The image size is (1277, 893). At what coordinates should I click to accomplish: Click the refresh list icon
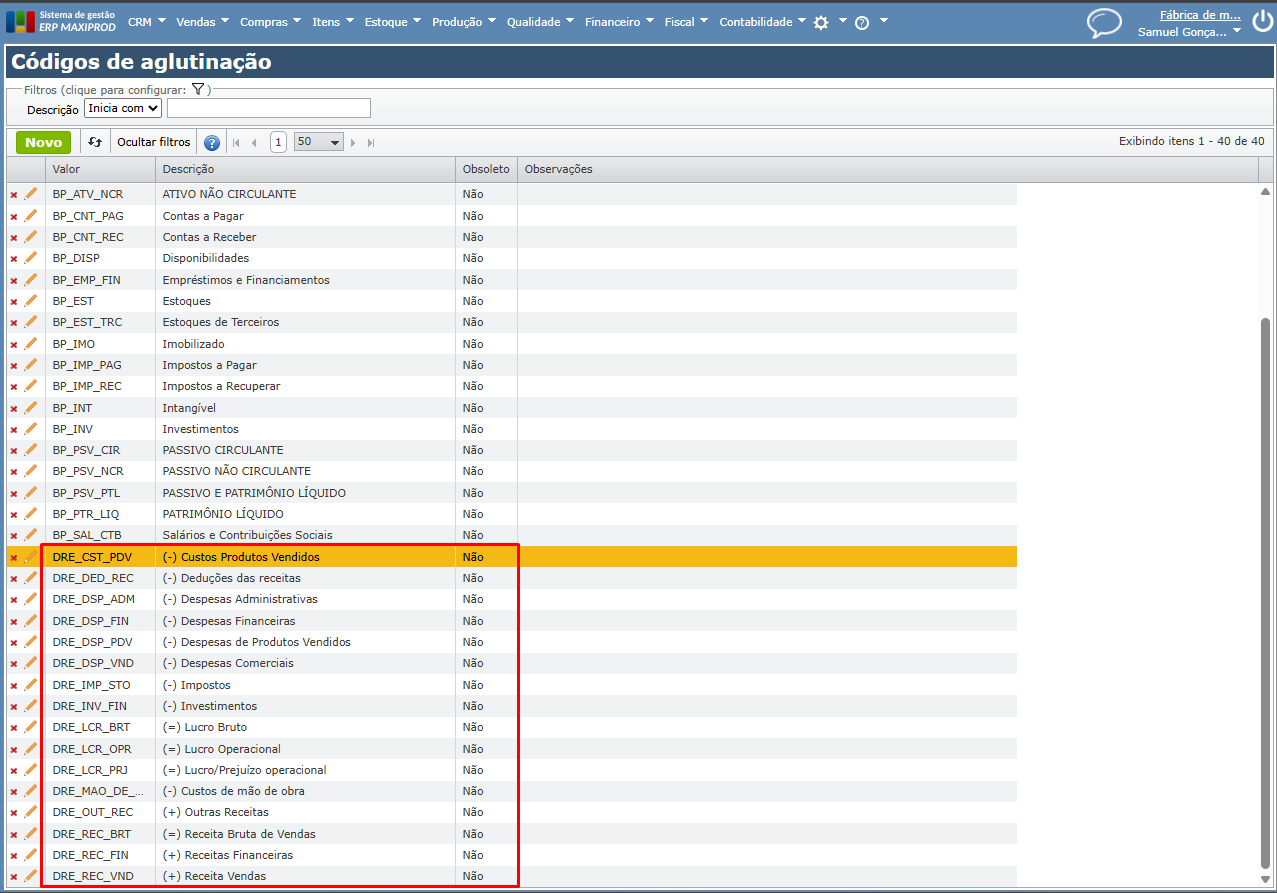click(x=95, y=142)
